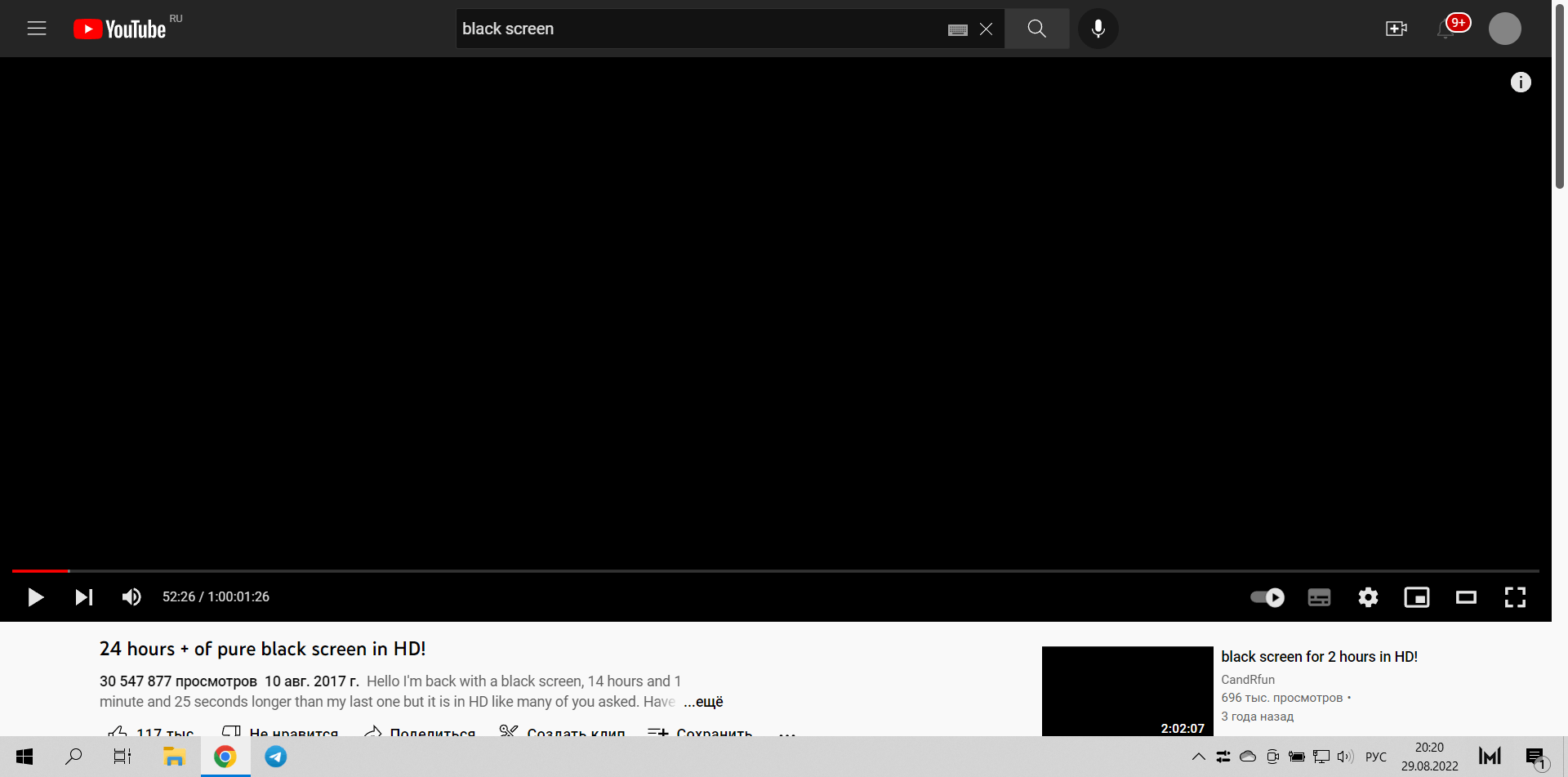Show hidden system tray icons

tap(1199, 757)
